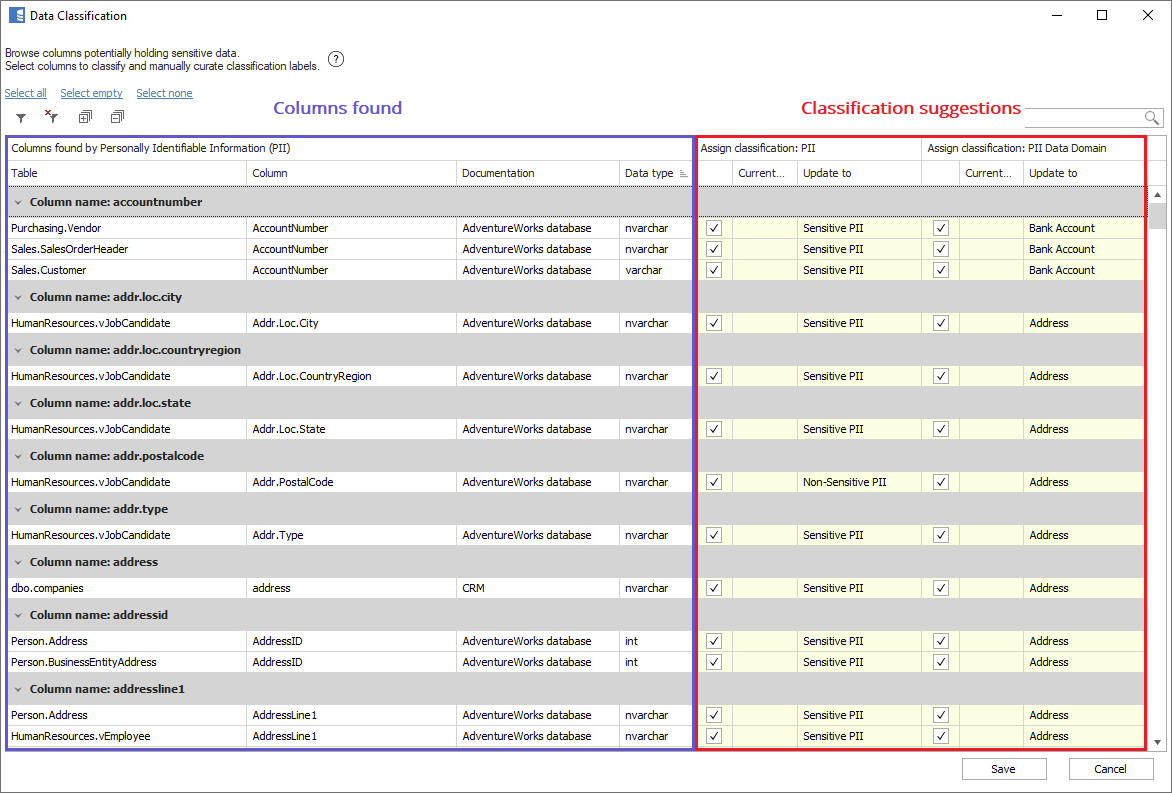
Task: Uncheck PII checkbox for Purchasing.Vendor row
Action: 714,228
